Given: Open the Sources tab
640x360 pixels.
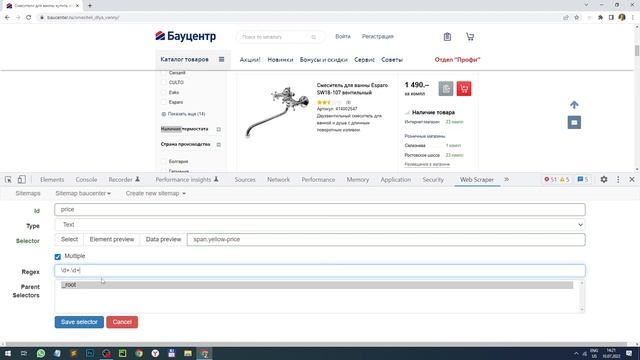Looking at the screenshot, I should tap(245, 180).
